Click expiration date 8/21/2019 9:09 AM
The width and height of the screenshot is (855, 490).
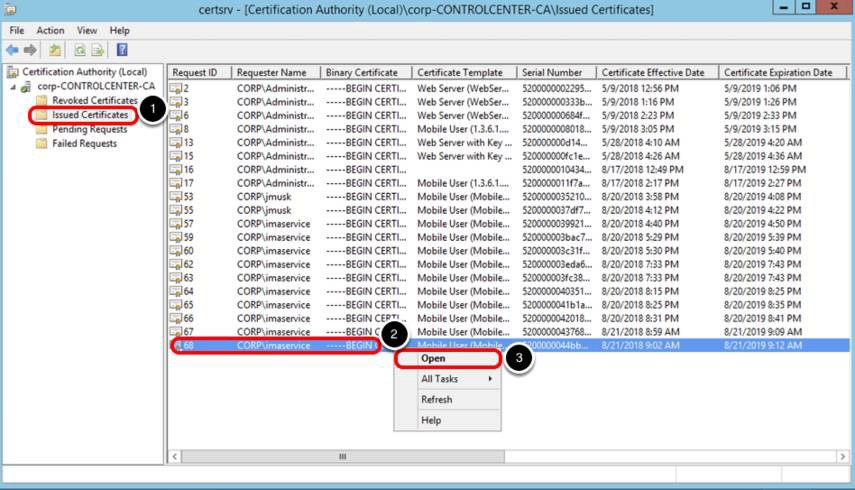click(762, 332)
